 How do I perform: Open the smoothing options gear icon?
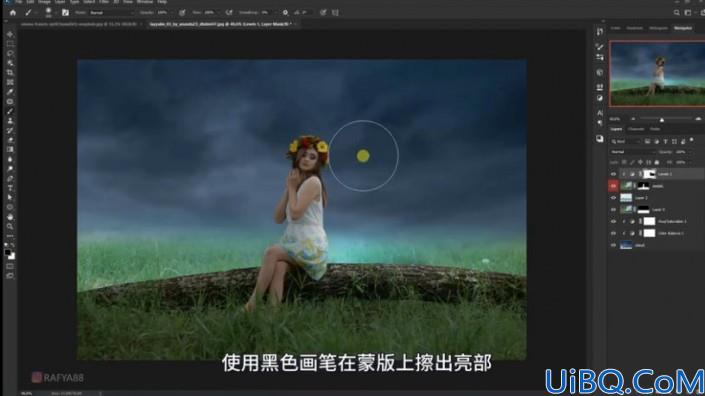coord(286,13)
